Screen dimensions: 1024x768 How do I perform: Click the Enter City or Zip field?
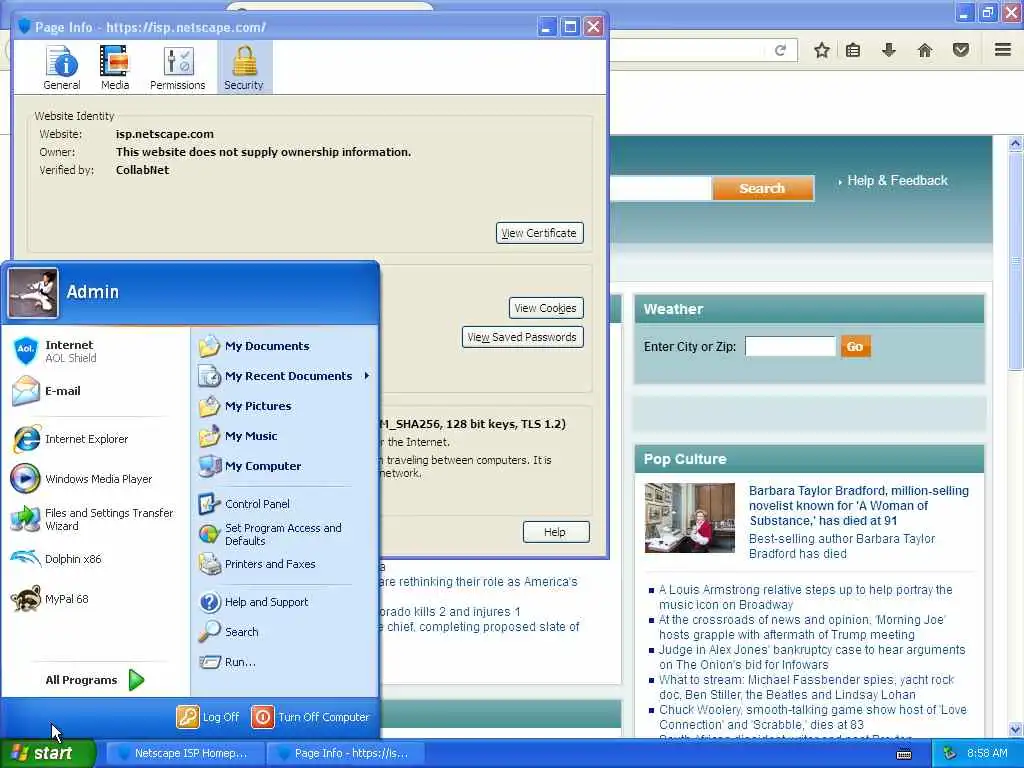(x=790, y=347)
